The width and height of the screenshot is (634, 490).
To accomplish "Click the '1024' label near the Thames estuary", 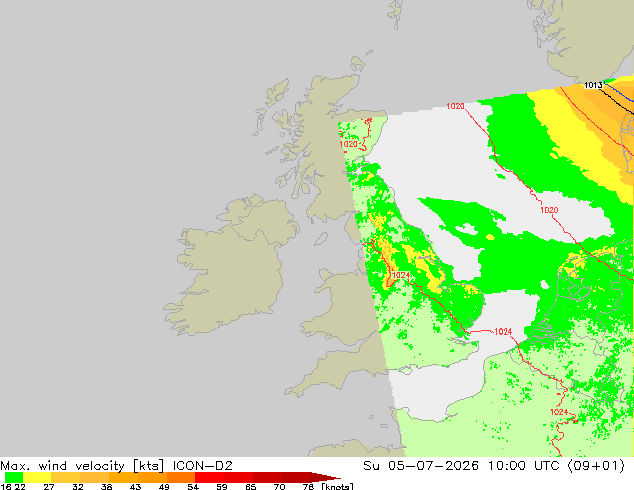I will [x=503, y=332].
